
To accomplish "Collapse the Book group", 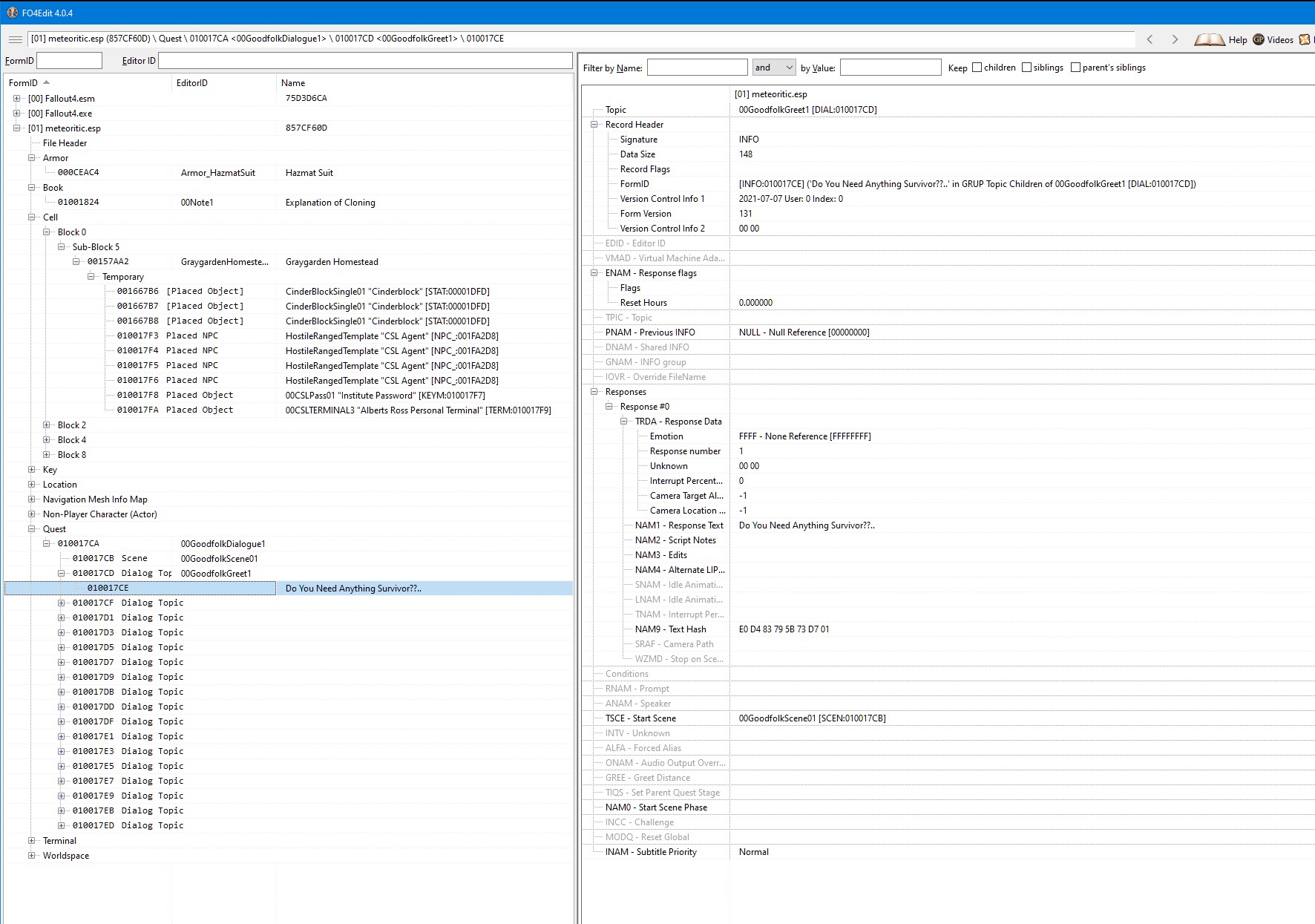I will coord(32,187).
